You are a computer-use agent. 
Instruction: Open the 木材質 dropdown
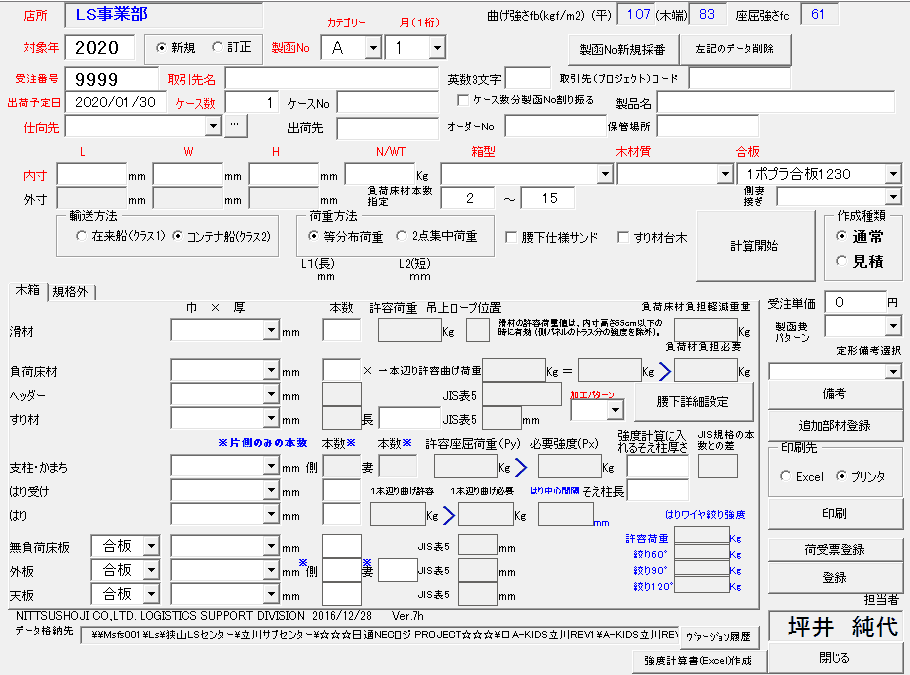pyautogui.click(x=724, y=174)
